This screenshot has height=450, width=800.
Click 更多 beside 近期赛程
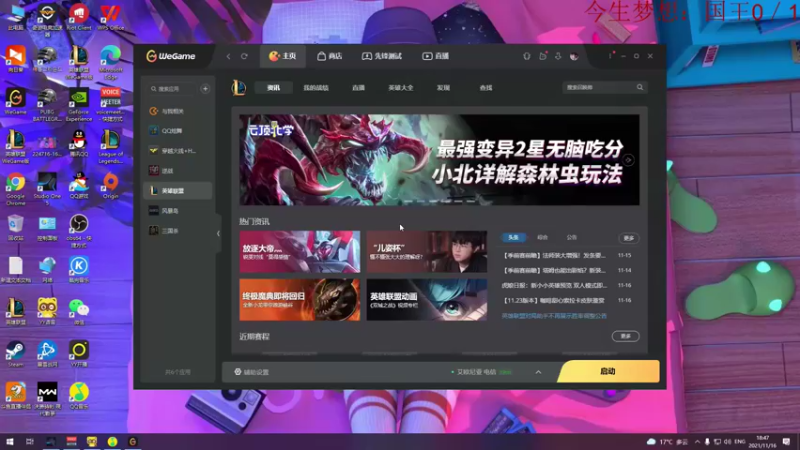(x=626, y=336)
